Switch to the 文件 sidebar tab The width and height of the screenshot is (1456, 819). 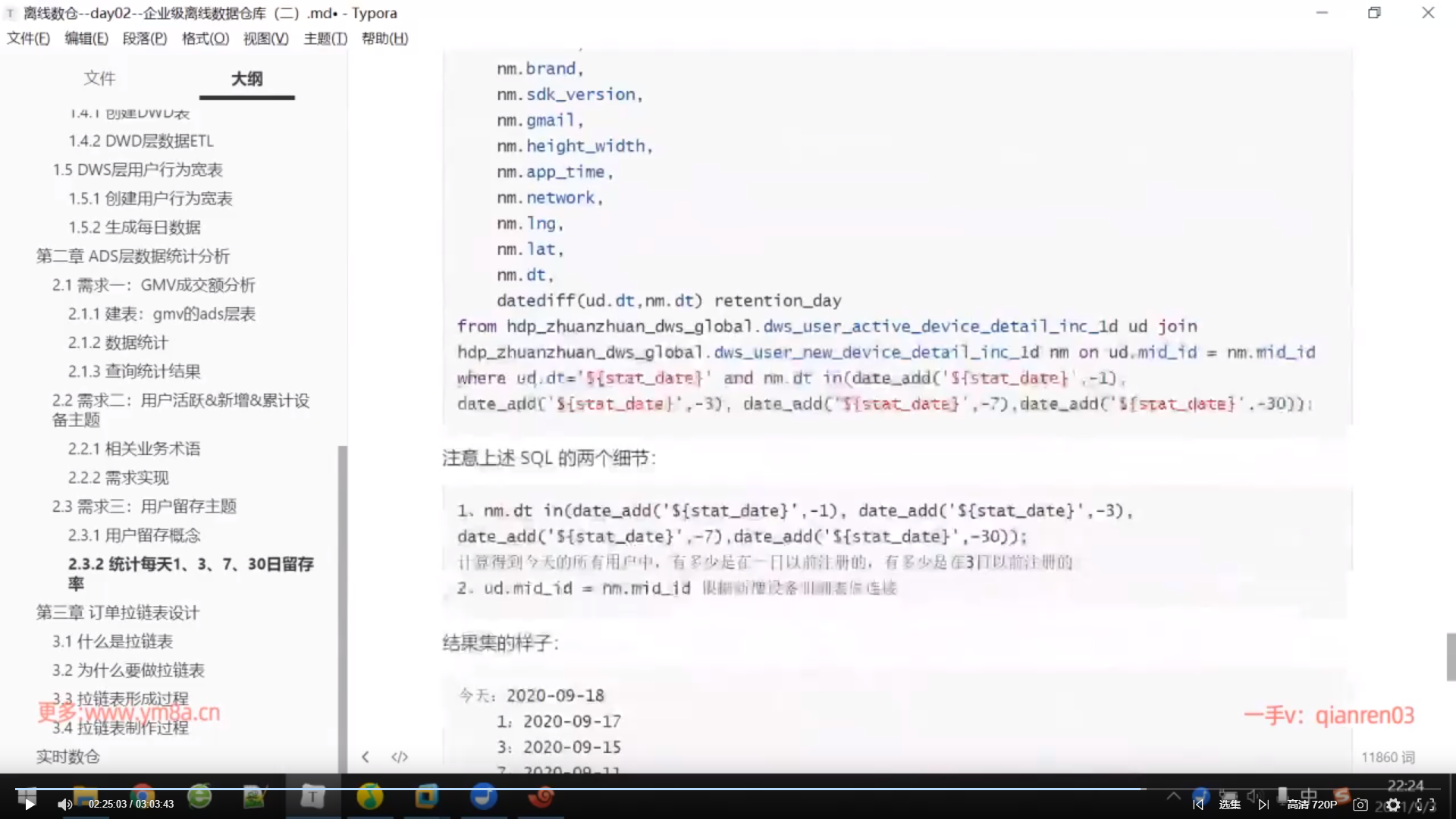point(99,78)
